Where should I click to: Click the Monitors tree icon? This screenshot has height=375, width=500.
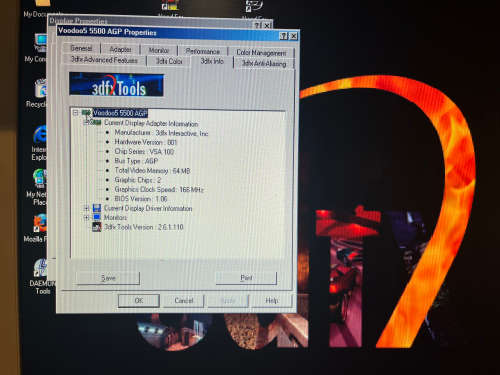(x=97, y=217)
